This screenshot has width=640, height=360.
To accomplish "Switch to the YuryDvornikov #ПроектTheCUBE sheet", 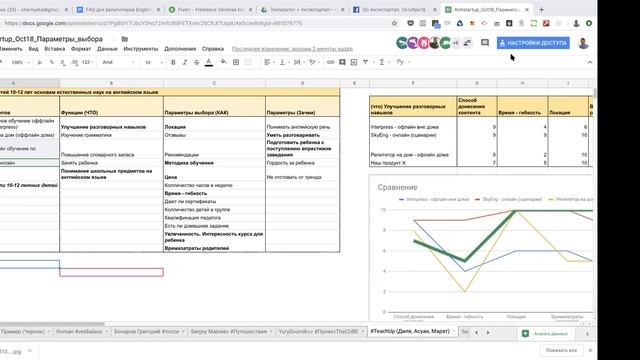I will [x=318, y=331].
